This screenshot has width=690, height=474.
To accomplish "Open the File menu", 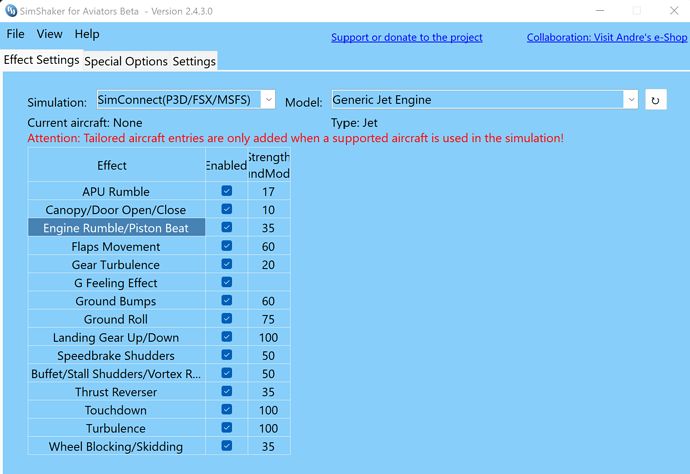I will (16, 34).
